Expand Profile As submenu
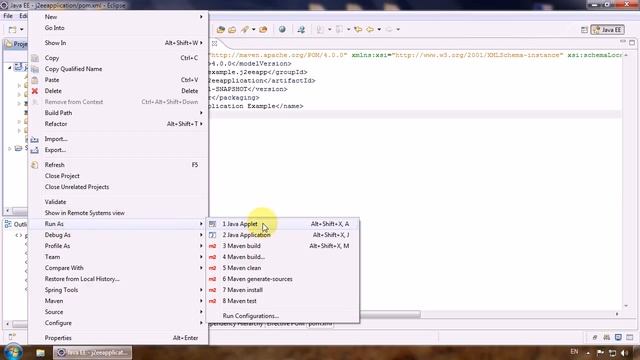This screenshot has width=640, height=360. click(x=118, y=246)
